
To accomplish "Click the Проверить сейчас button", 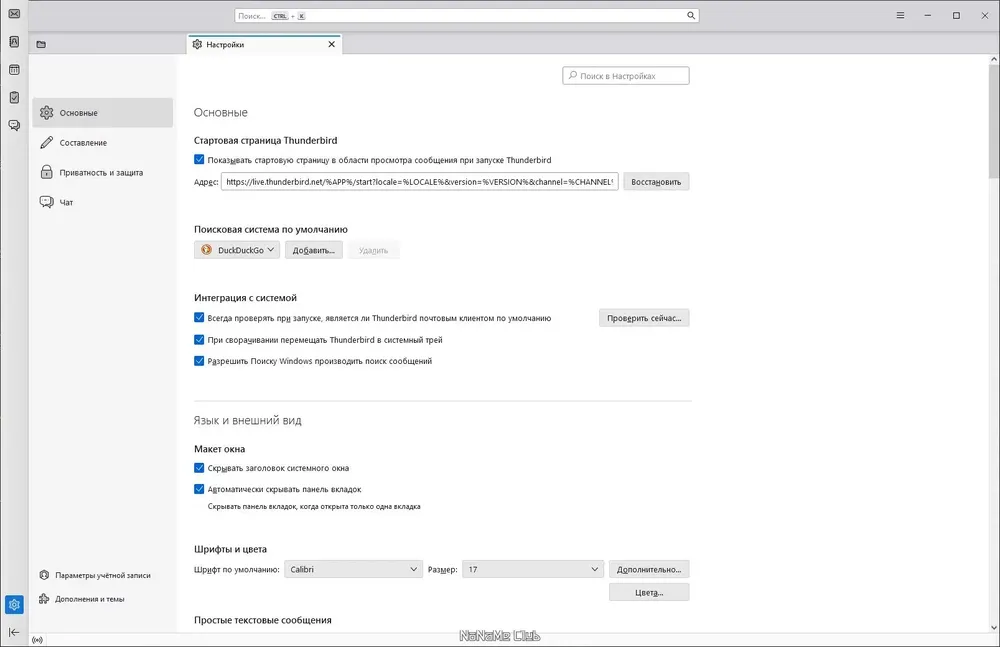I will tap(643, 318).
